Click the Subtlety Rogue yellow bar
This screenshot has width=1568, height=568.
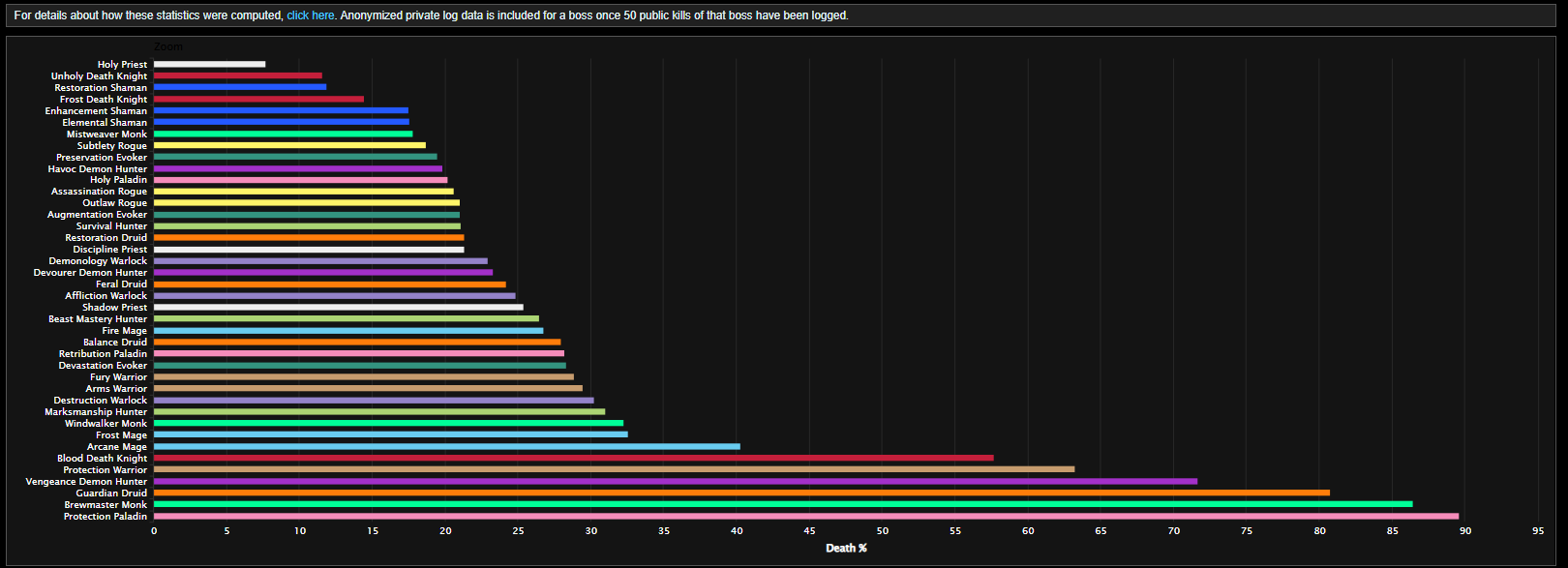pos(289,145)
